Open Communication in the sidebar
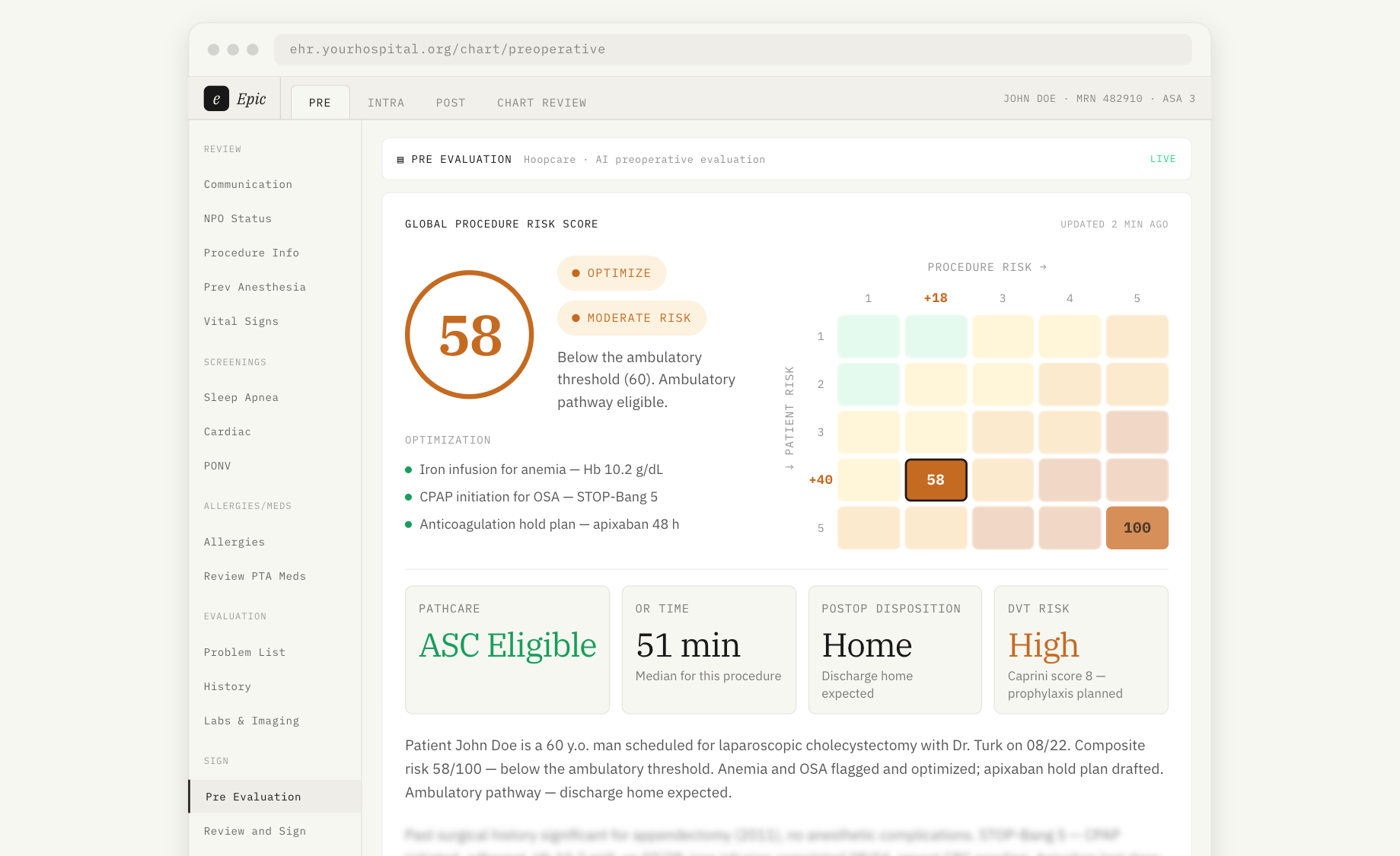This screenshot has width=1400, height=856. (248, 184)
